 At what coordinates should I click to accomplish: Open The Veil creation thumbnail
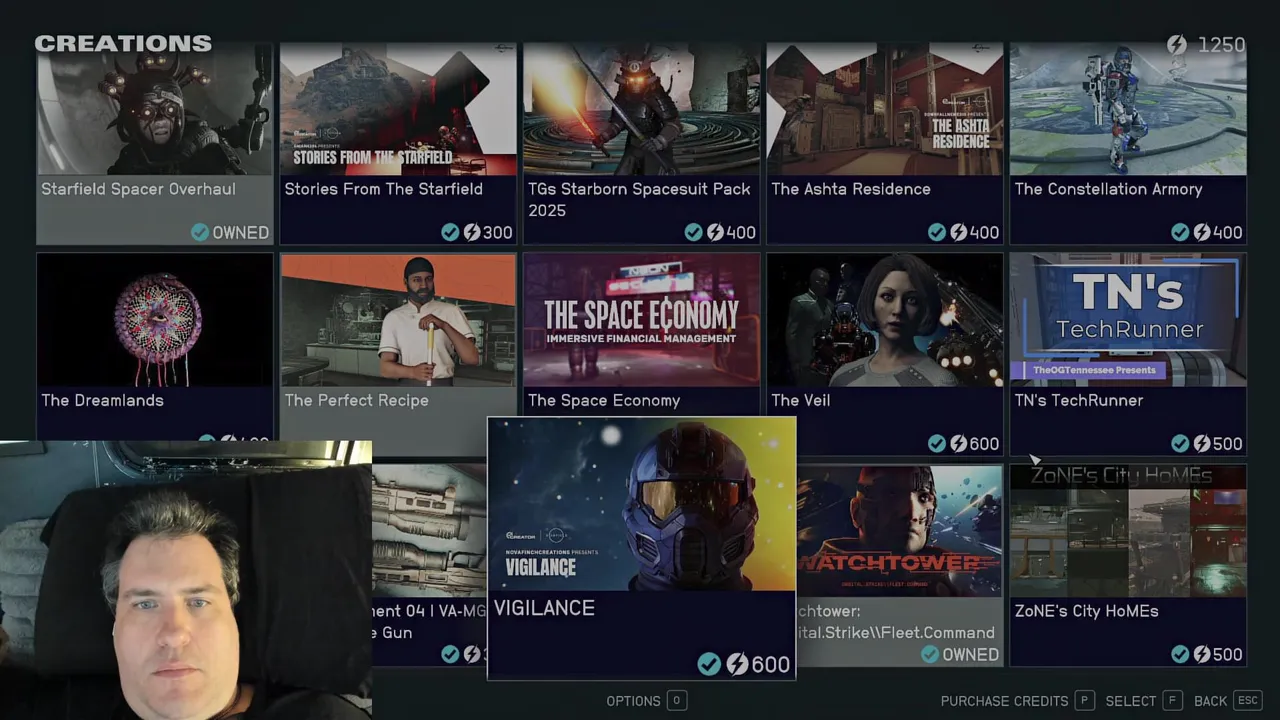885,320
